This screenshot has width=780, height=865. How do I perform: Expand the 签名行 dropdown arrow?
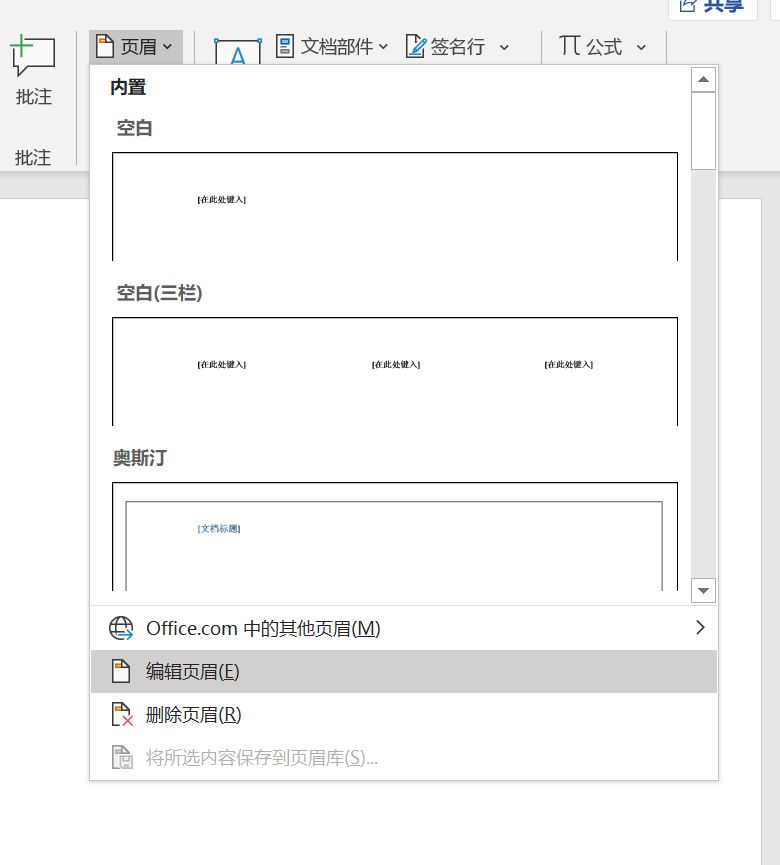tap(504, 47)
